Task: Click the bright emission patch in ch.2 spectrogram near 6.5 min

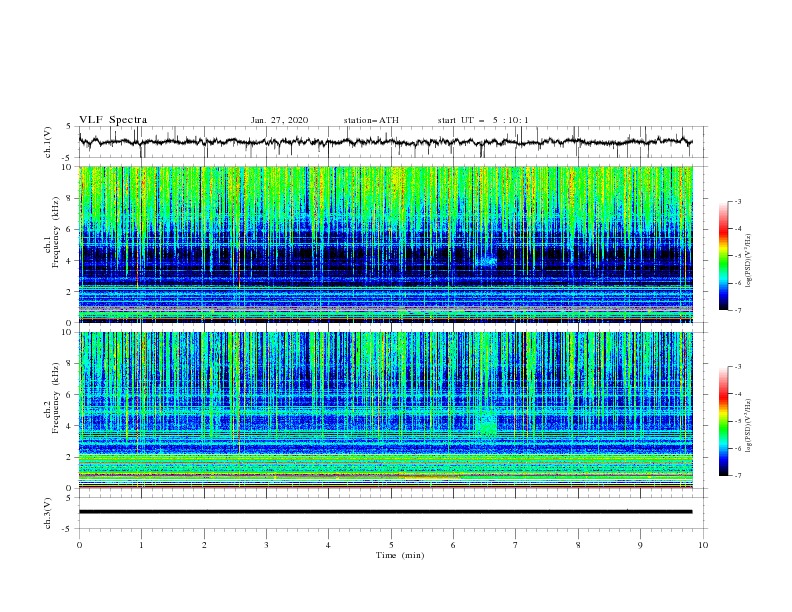Action: click(x=487, y=424)
